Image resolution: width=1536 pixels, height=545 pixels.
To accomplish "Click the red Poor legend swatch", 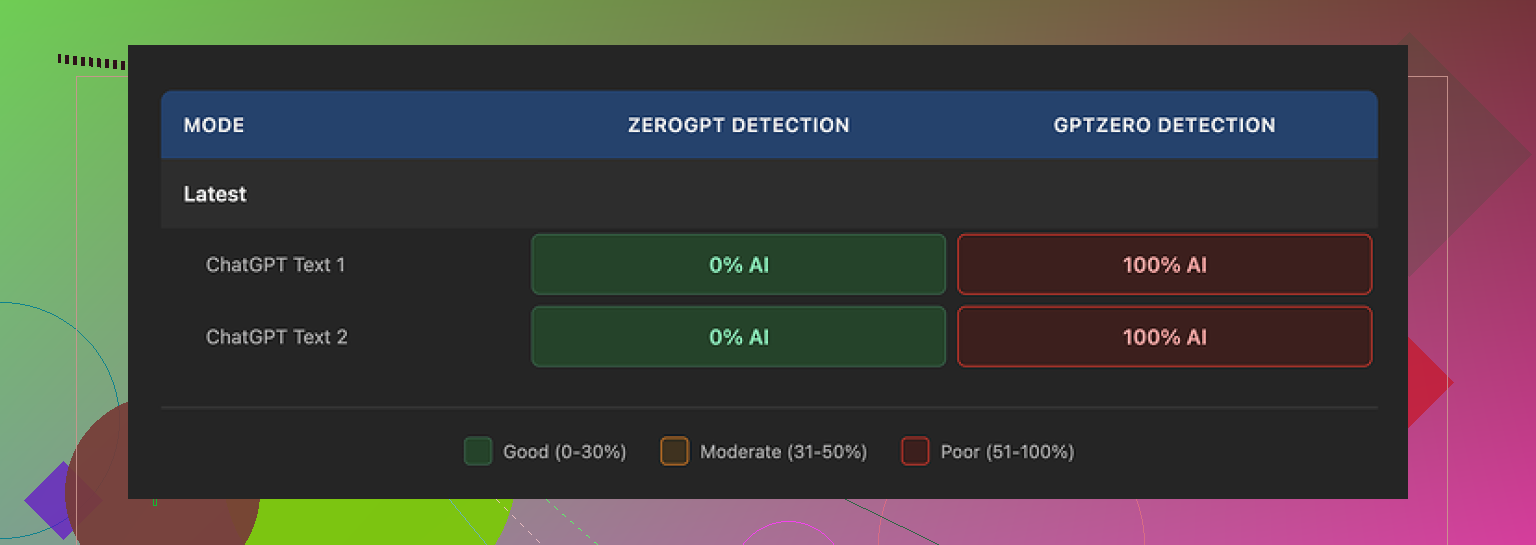I will point(915,452).
